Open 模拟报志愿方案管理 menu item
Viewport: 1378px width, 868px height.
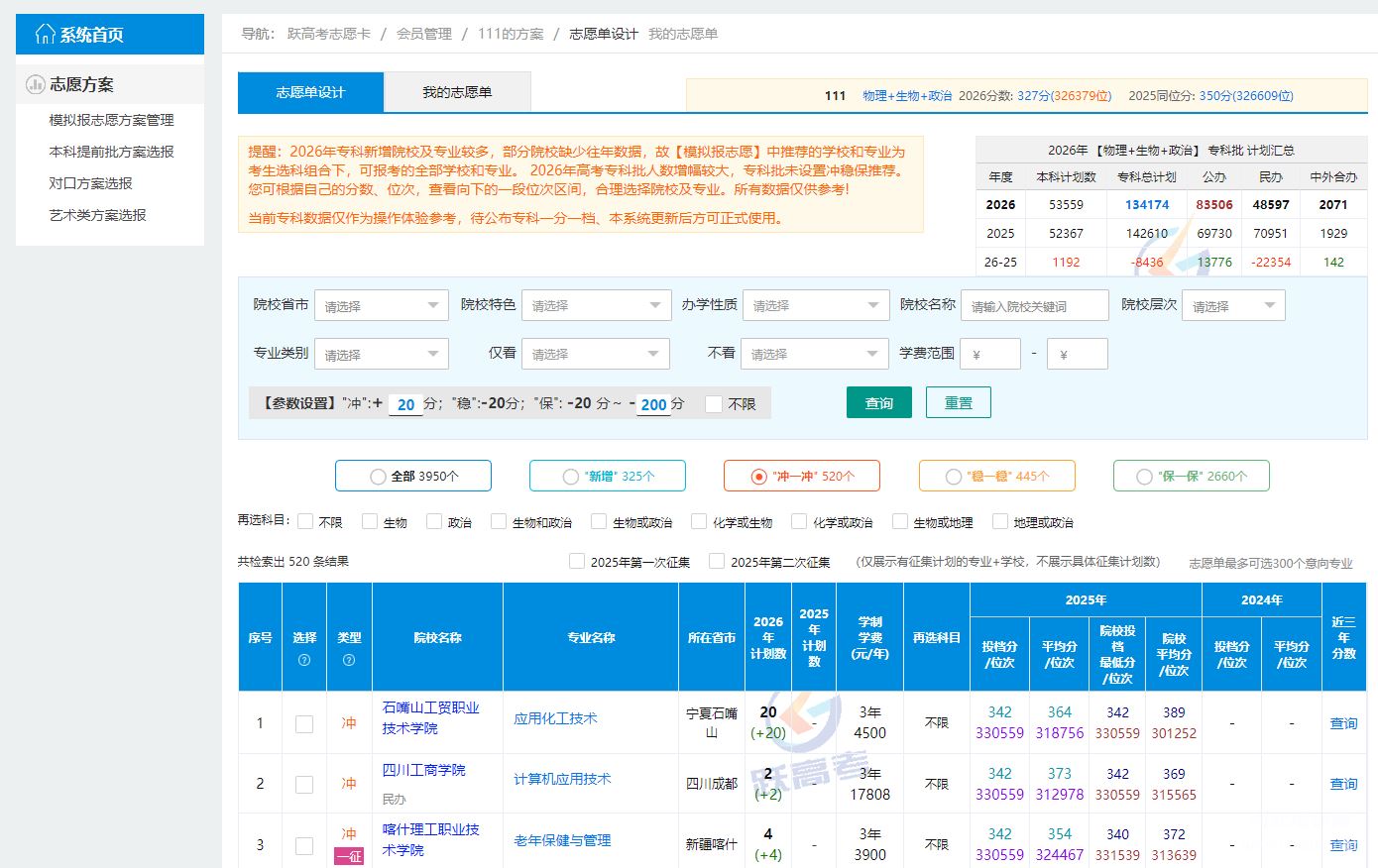(x=111, y=120)
